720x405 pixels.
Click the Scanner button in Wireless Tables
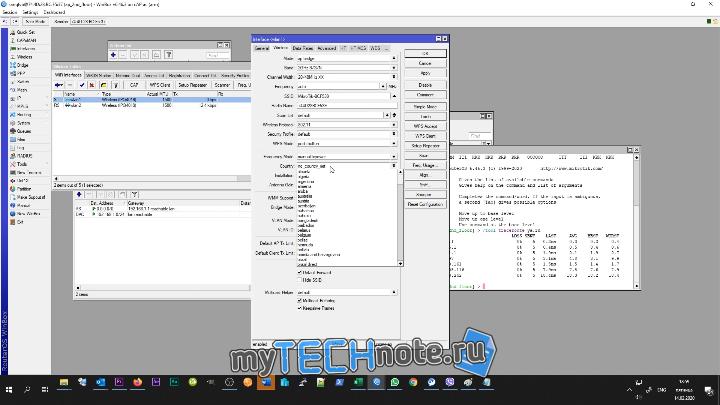[222, 85]
